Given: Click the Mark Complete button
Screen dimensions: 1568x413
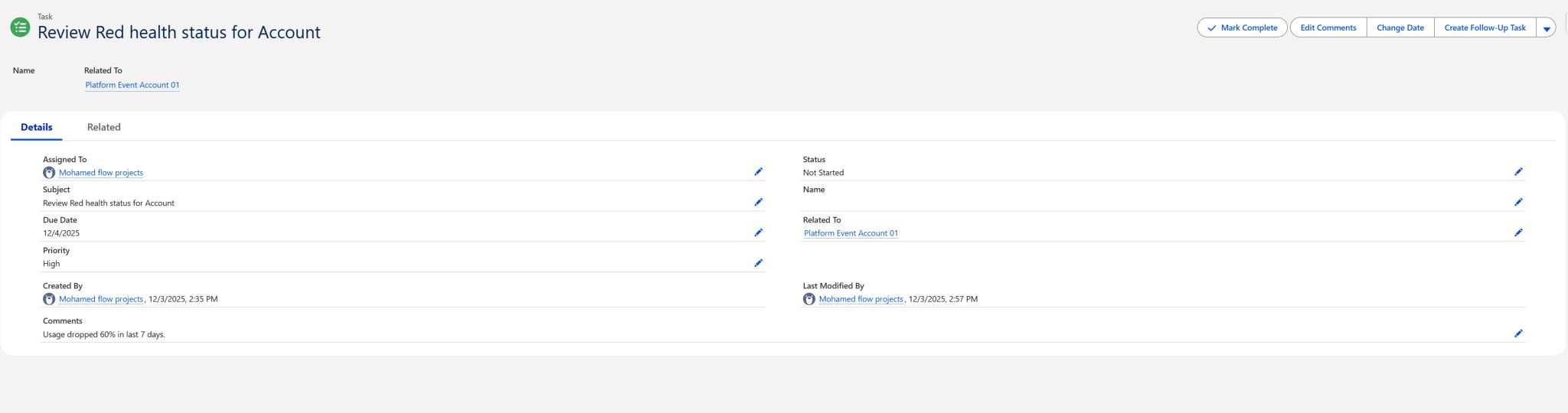Looking at the screenshot, I should click(1242, 28).
